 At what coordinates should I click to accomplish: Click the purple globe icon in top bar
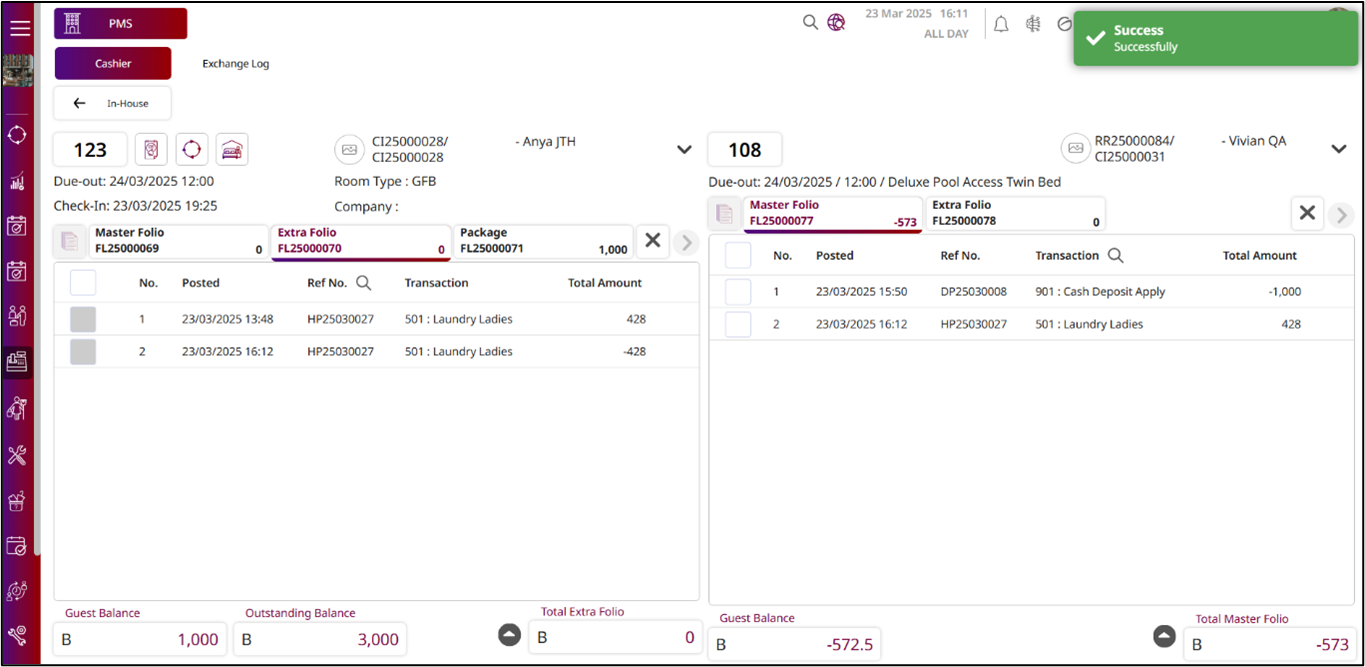(836, 22)
